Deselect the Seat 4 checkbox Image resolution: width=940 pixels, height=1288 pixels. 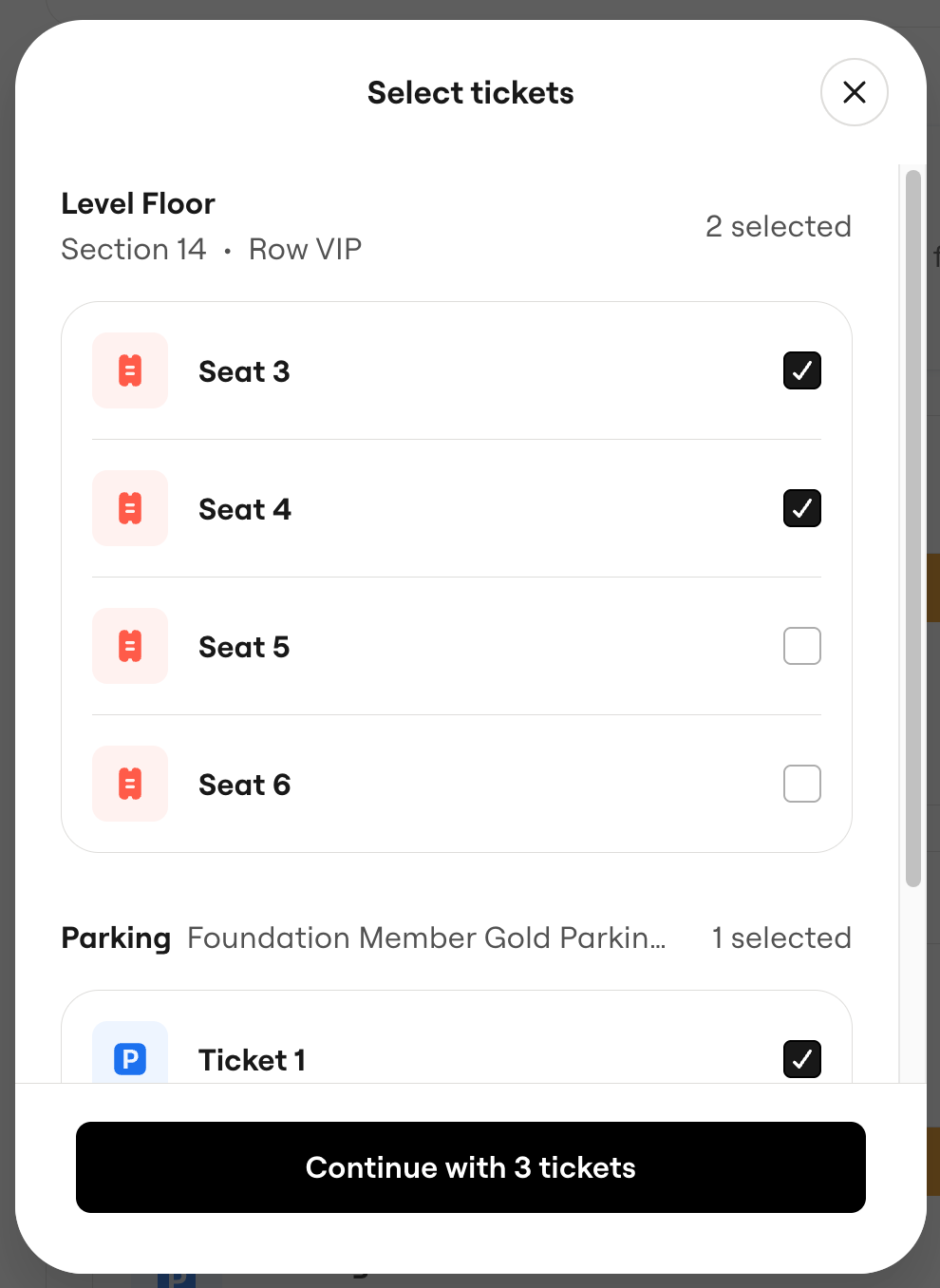point(801,508)
